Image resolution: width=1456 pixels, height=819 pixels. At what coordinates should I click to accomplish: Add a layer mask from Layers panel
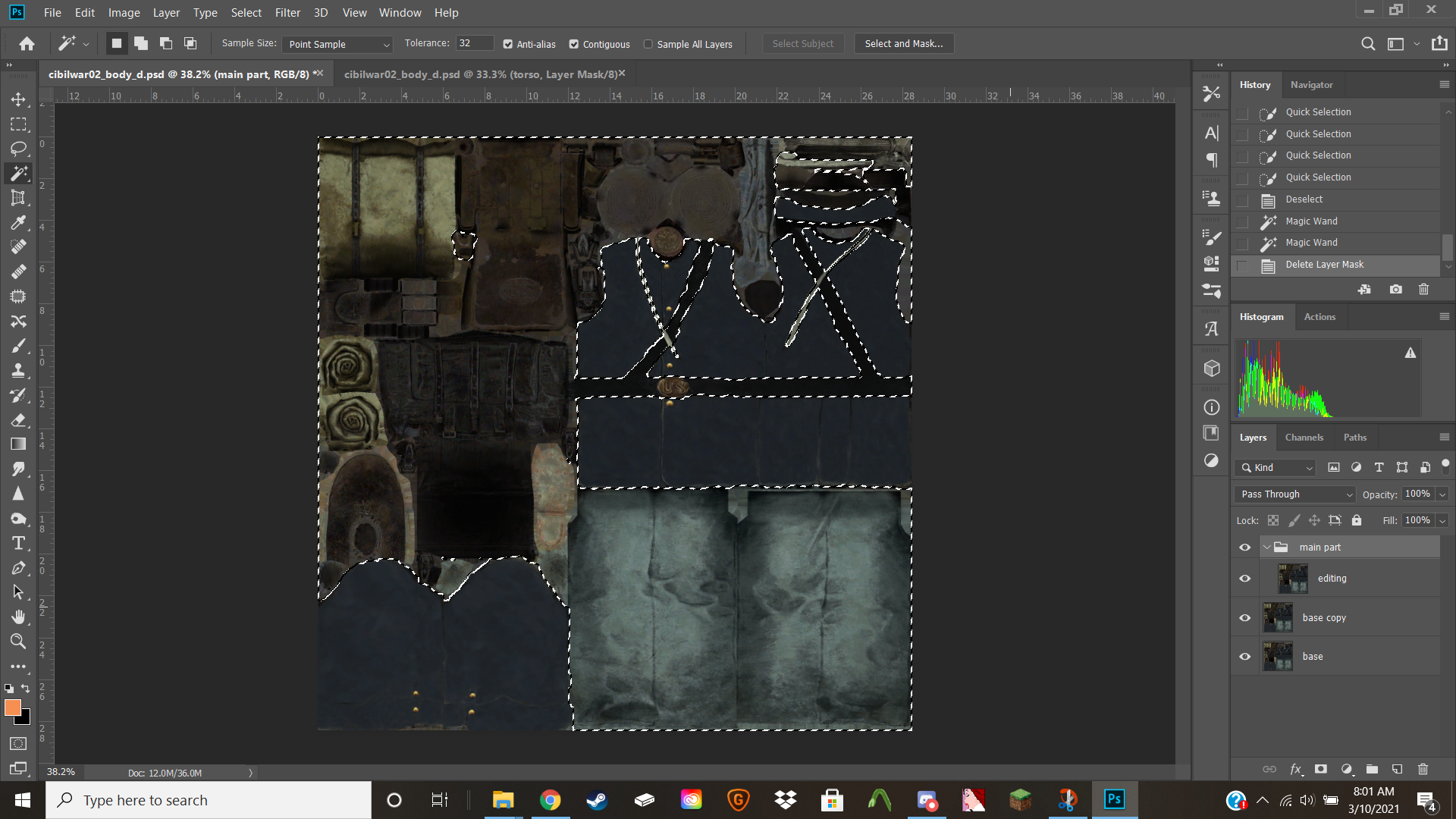(x=1320, y=769)
